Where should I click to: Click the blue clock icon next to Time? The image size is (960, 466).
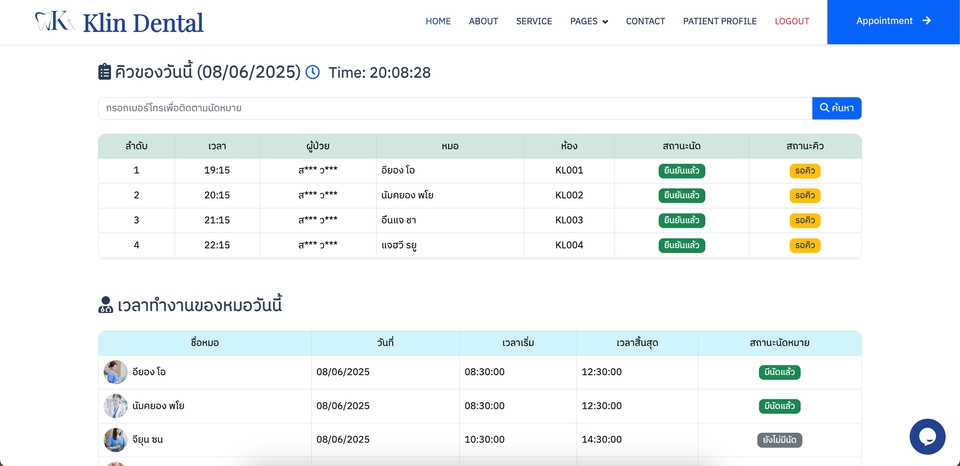(x=312, y=72)
